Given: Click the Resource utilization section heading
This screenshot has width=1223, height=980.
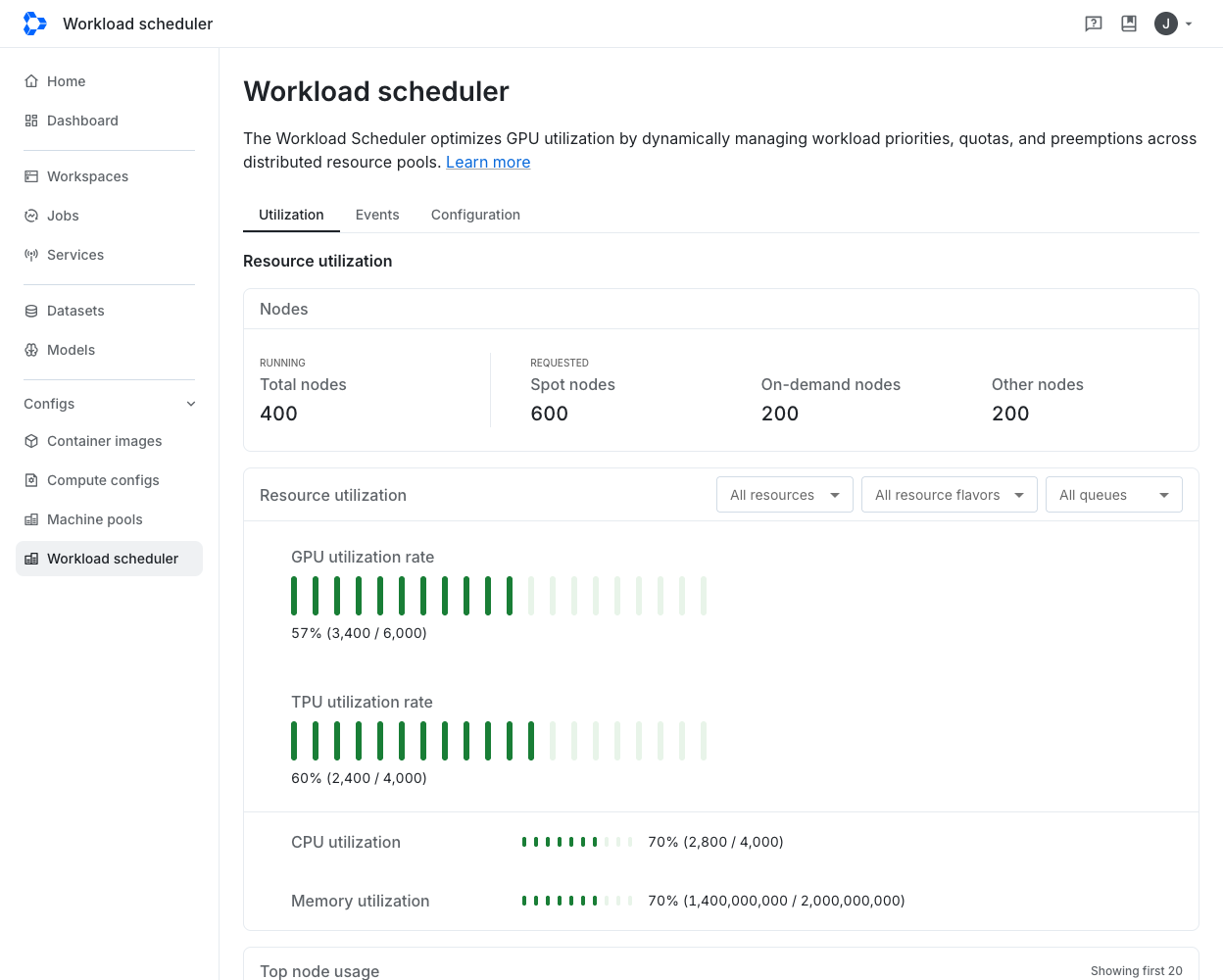Looking at the screenshot, I should coord(318,261).
